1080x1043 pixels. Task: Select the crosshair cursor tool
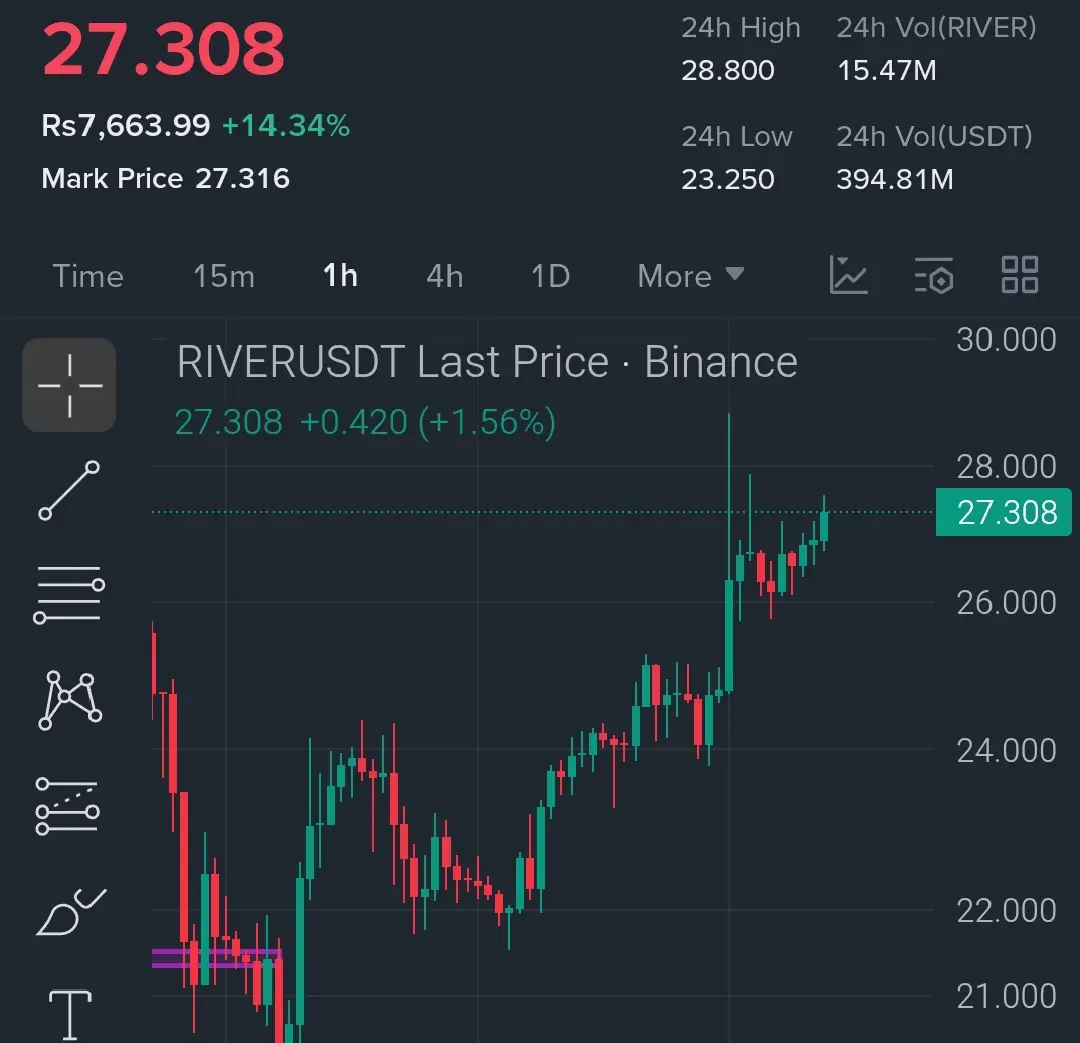pos(69,385)
